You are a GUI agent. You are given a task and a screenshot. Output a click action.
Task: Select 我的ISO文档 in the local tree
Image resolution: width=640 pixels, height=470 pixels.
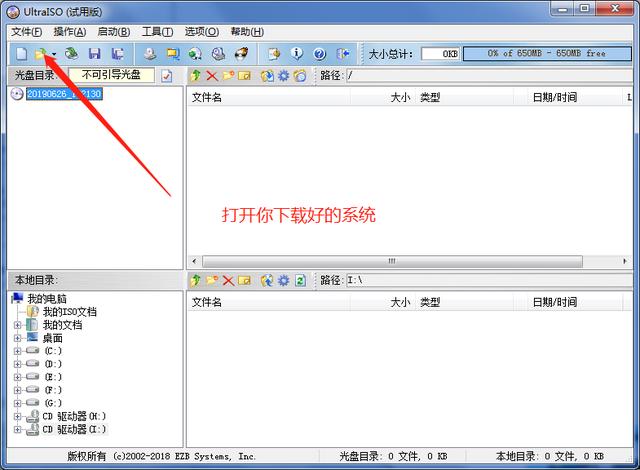coord(70,312)
